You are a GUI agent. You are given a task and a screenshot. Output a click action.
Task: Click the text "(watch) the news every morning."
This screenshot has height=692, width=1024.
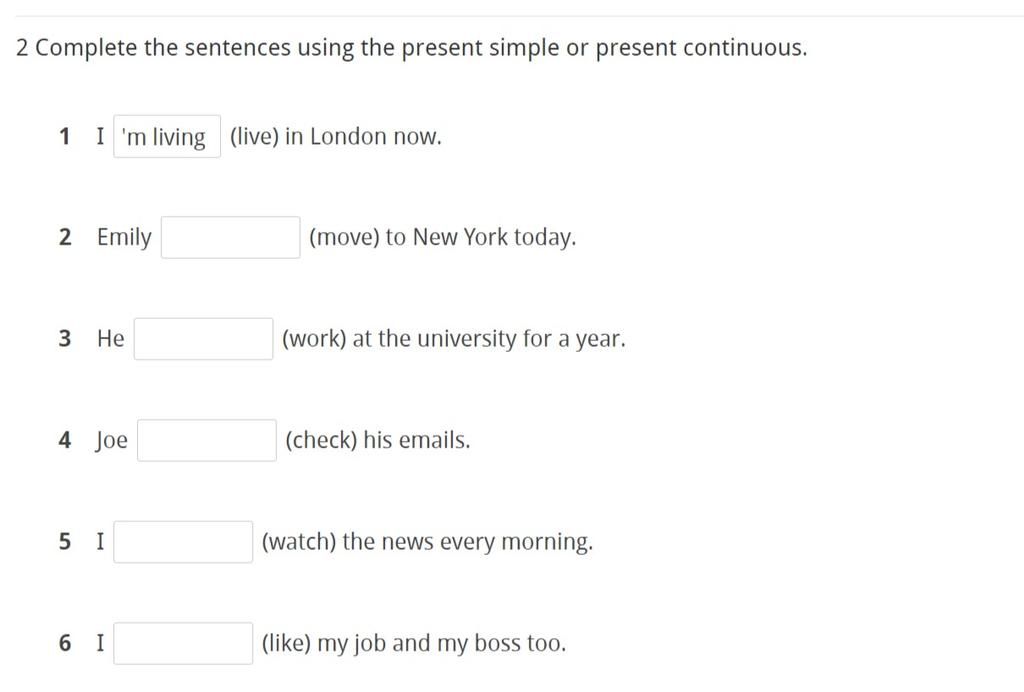pos(427,542)
